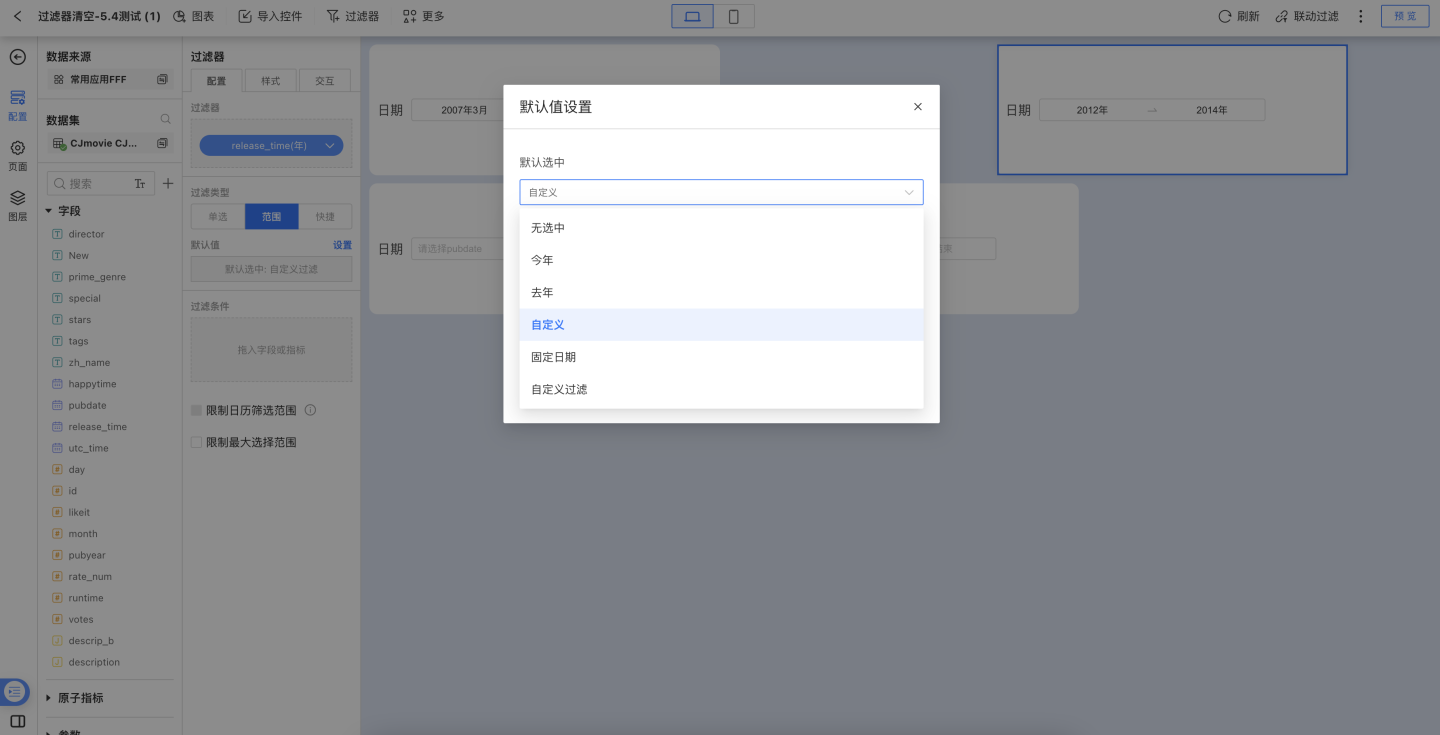1440x735 pixels.
Task: Click search icon next to 数据集
Action: pos(166,120)
